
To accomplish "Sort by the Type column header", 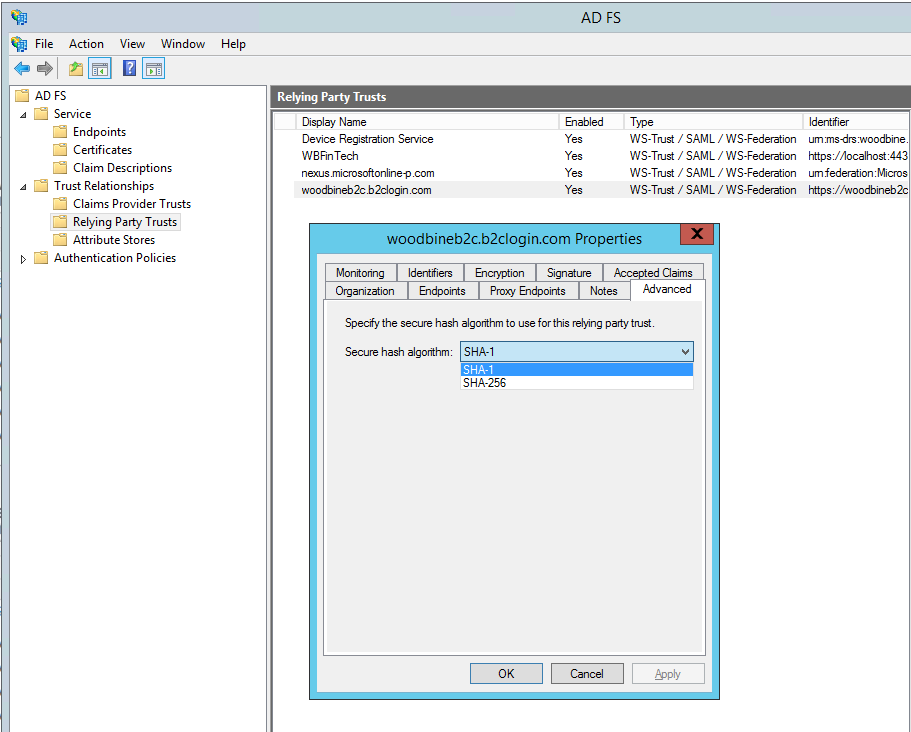I will click(x=713, y=121).
